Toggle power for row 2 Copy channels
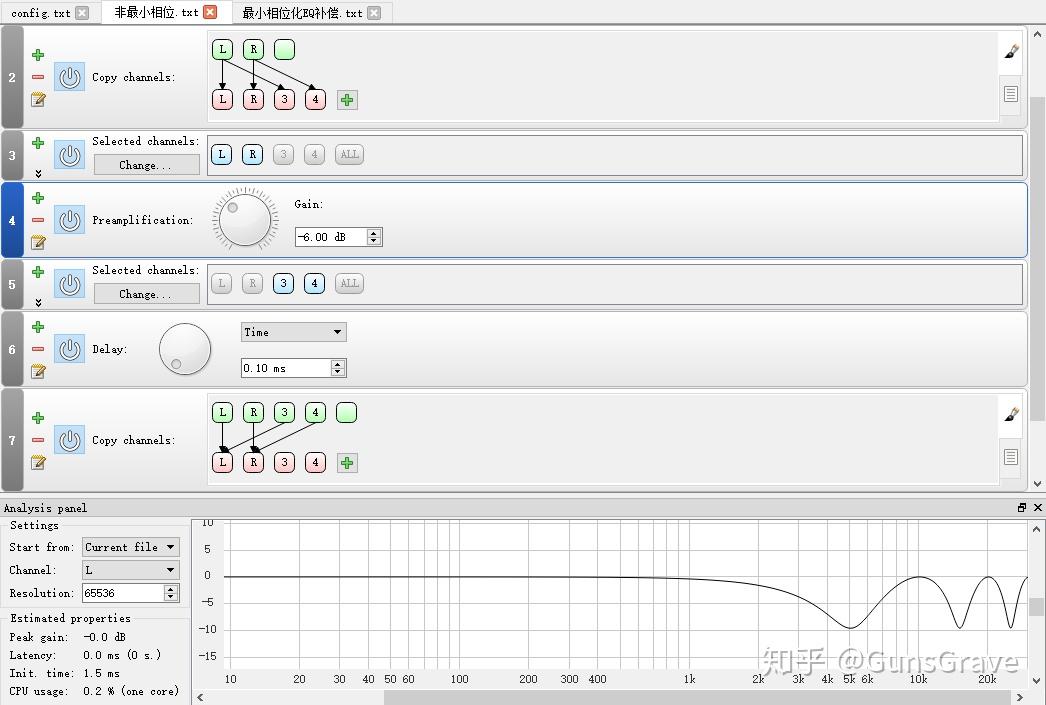Screen dimensions: 1046x705 tap(69, 77)
